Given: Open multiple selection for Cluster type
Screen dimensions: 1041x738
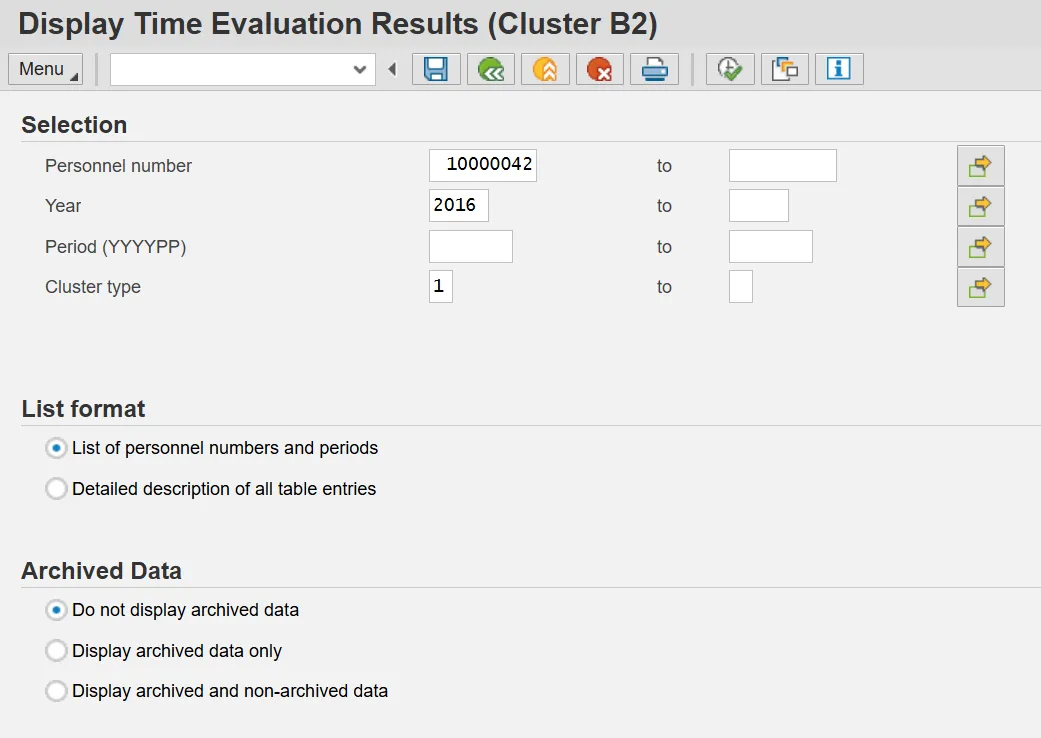Looking at the screenshot, I should tap(980, 287).
